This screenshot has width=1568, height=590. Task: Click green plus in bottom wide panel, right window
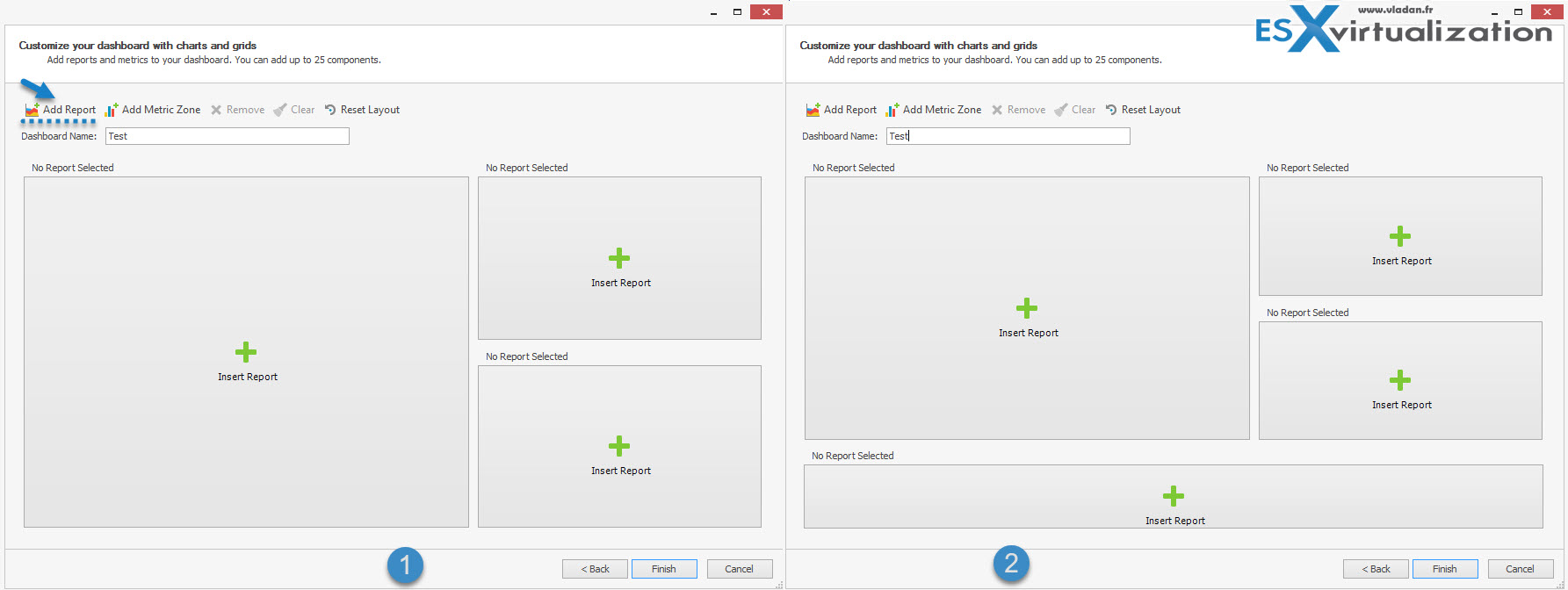(1174, 496)
